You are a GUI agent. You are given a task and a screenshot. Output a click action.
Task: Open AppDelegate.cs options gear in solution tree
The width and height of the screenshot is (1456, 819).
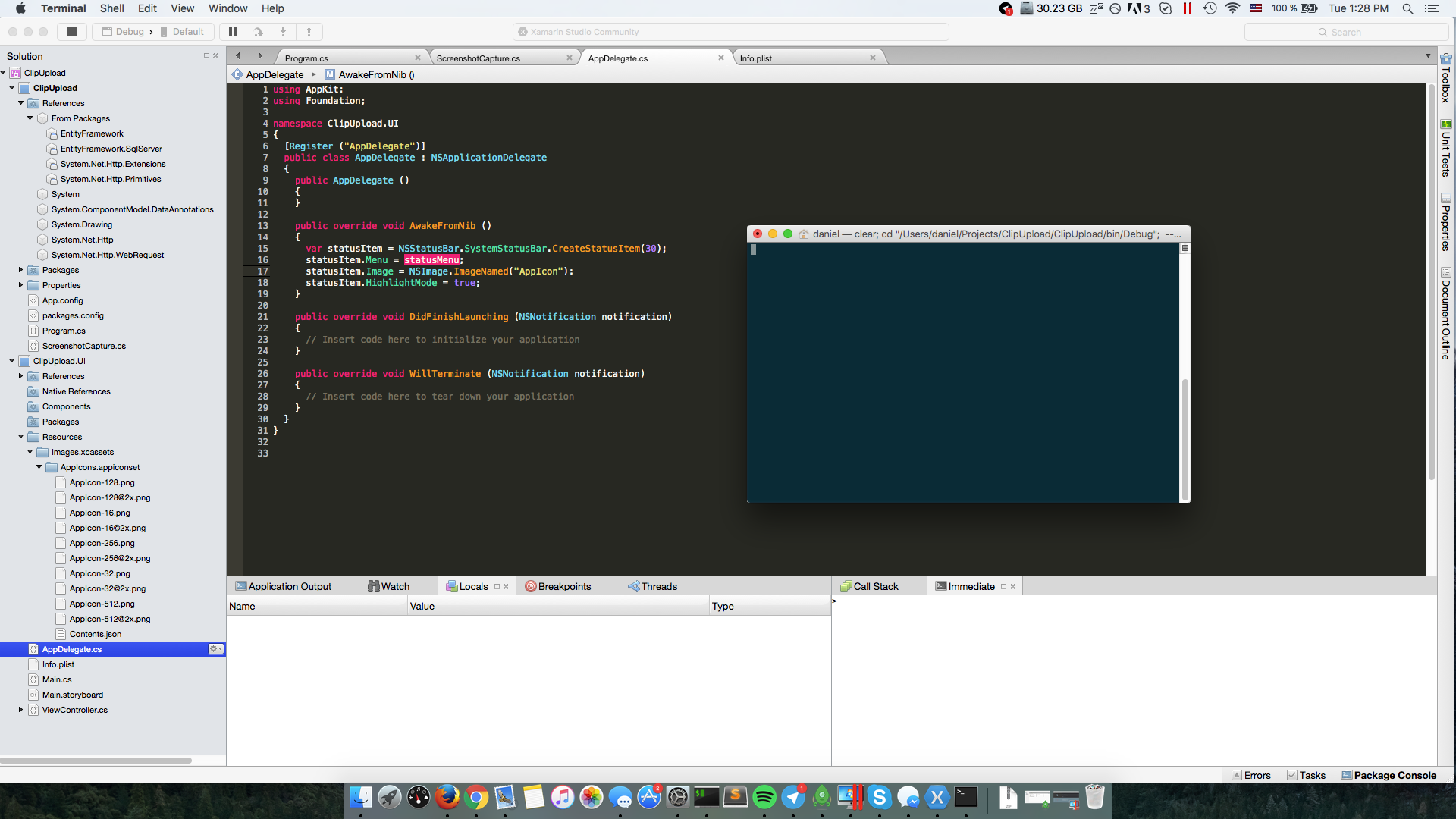click(x=216, y=649)
